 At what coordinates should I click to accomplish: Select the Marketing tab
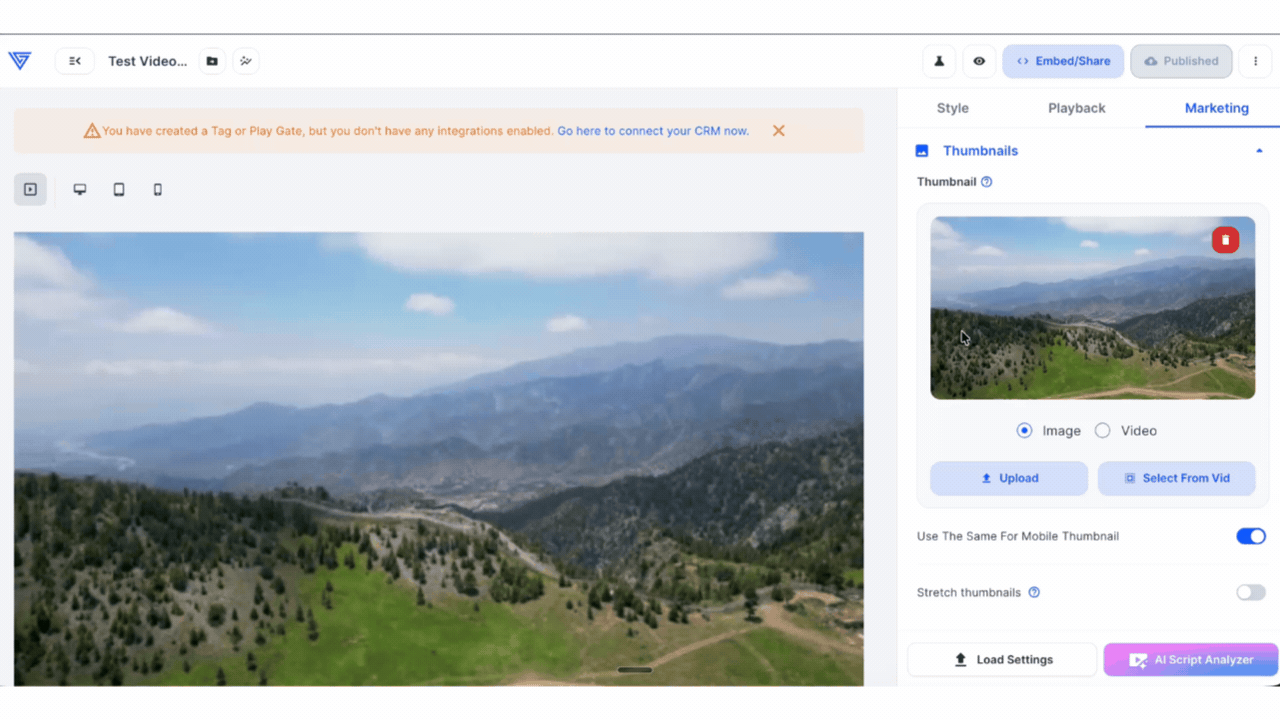click(1216, 108)
